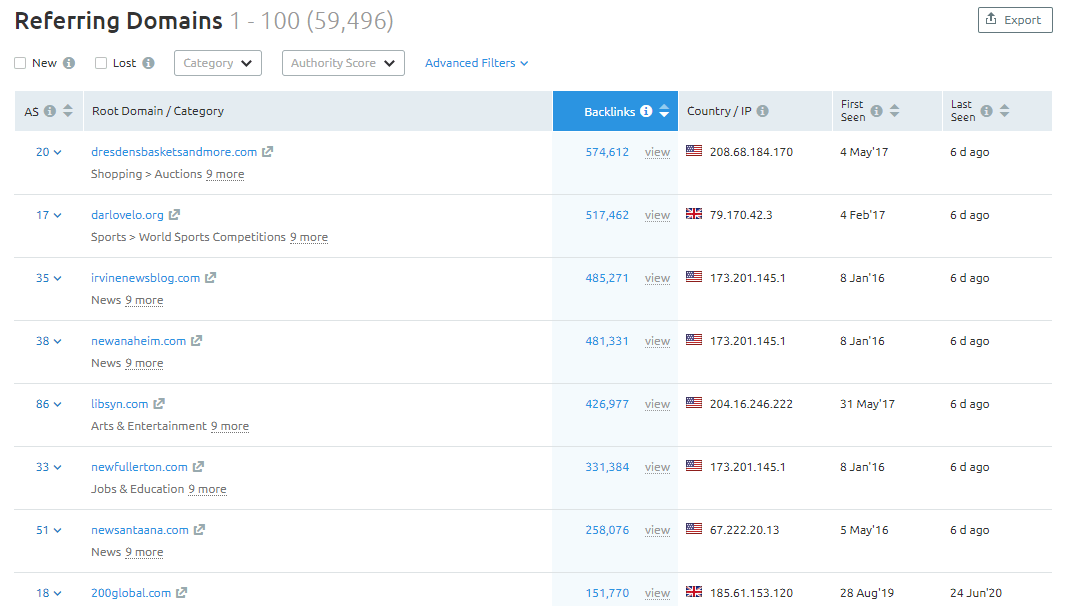Sort by Last Seen arrows
1065x606 pixels.
tap(1005, 111)
